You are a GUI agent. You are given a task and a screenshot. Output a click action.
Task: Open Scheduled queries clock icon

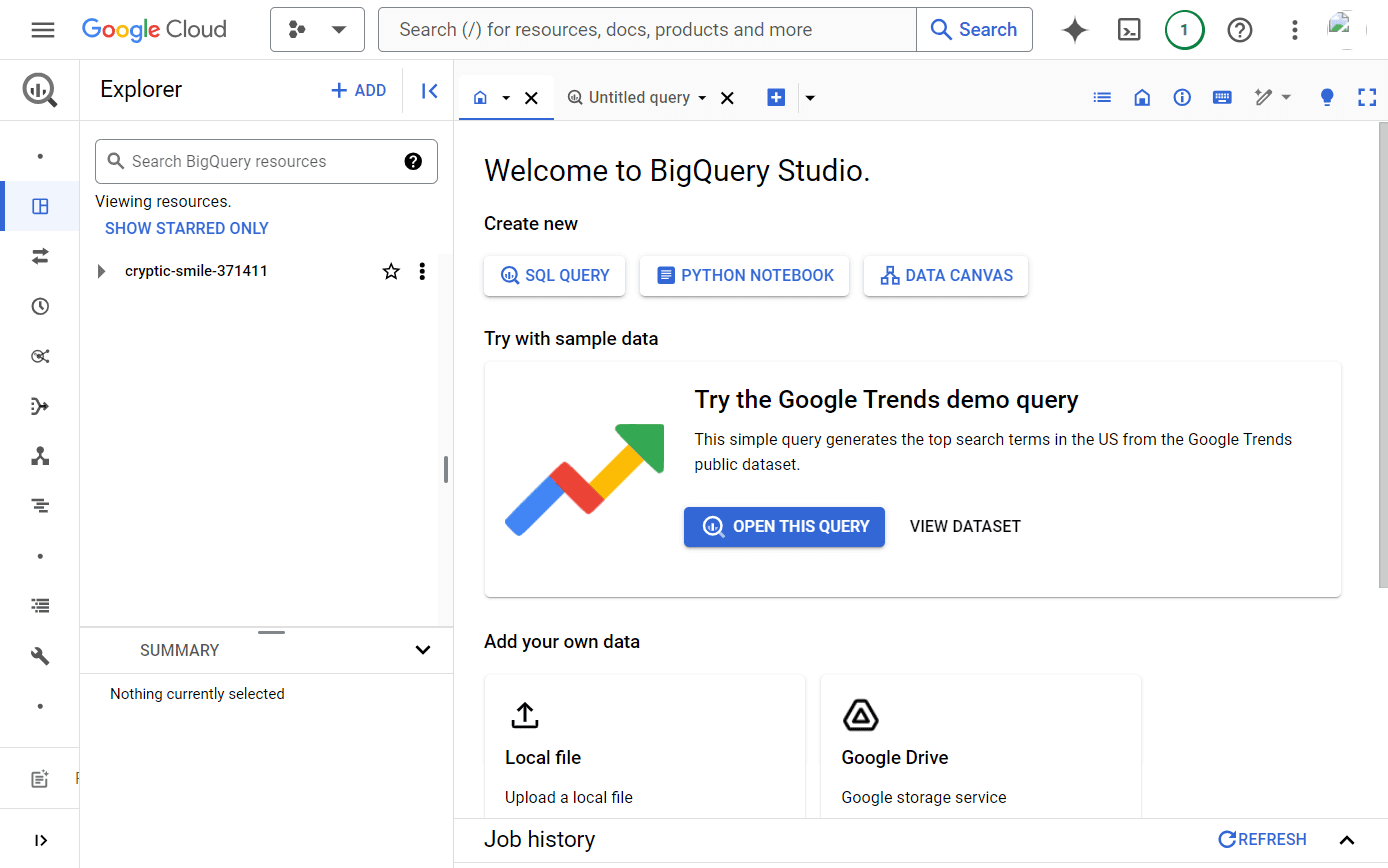point(40,306)
